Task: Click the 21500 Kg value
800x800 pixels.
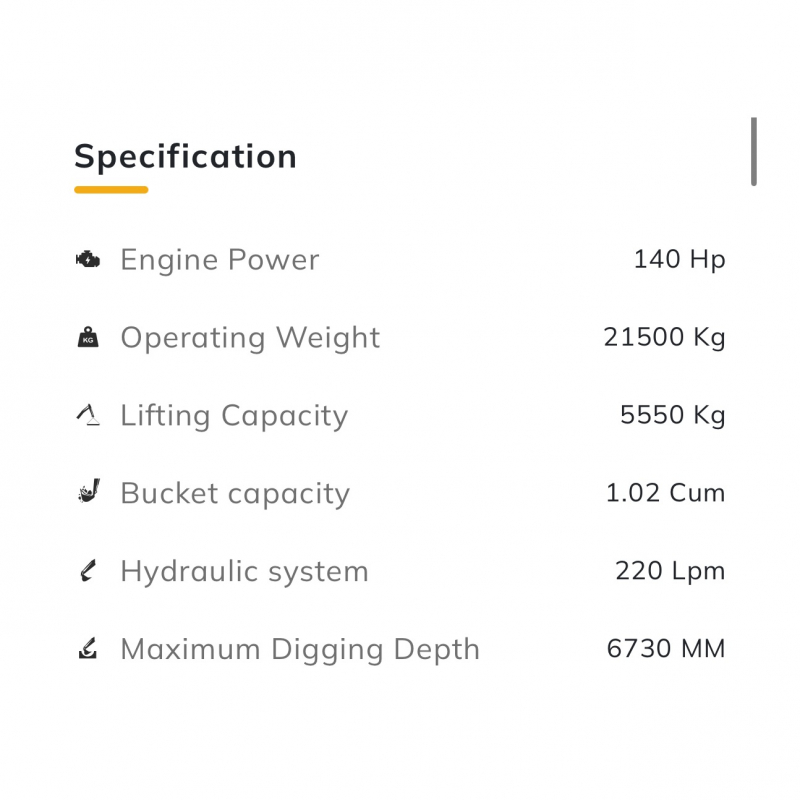Action: click(664, 338)
